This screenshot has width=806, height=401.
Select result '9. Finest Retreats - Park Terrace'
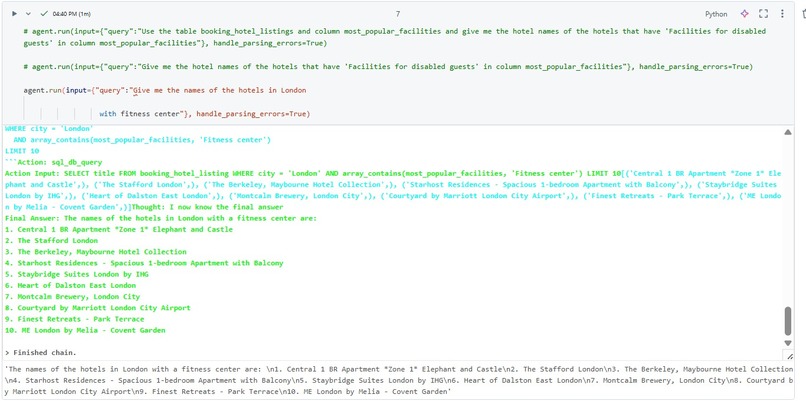point(77,319)
